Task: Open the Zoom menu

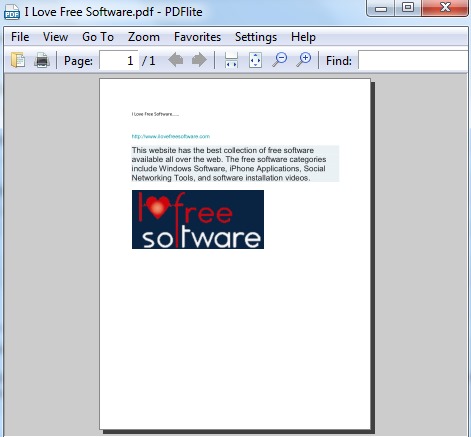Action: coord(144,37)
